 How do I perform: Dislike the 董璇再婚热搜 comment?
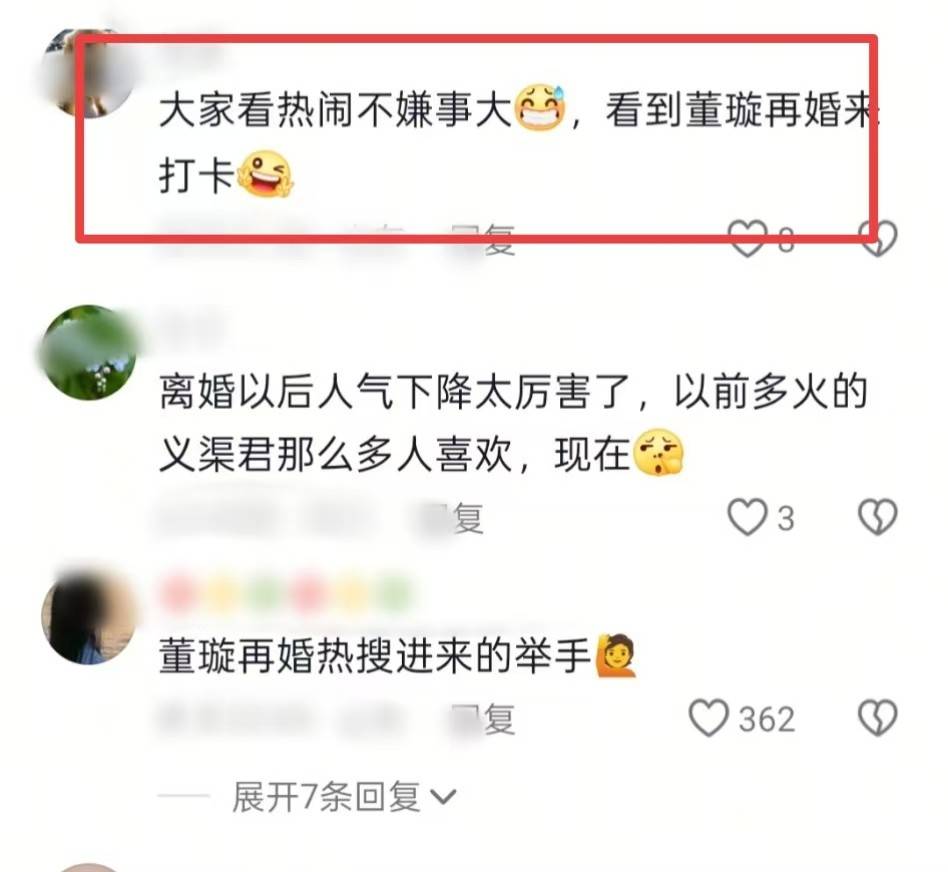pyautogui.click(x=878, y=718)
